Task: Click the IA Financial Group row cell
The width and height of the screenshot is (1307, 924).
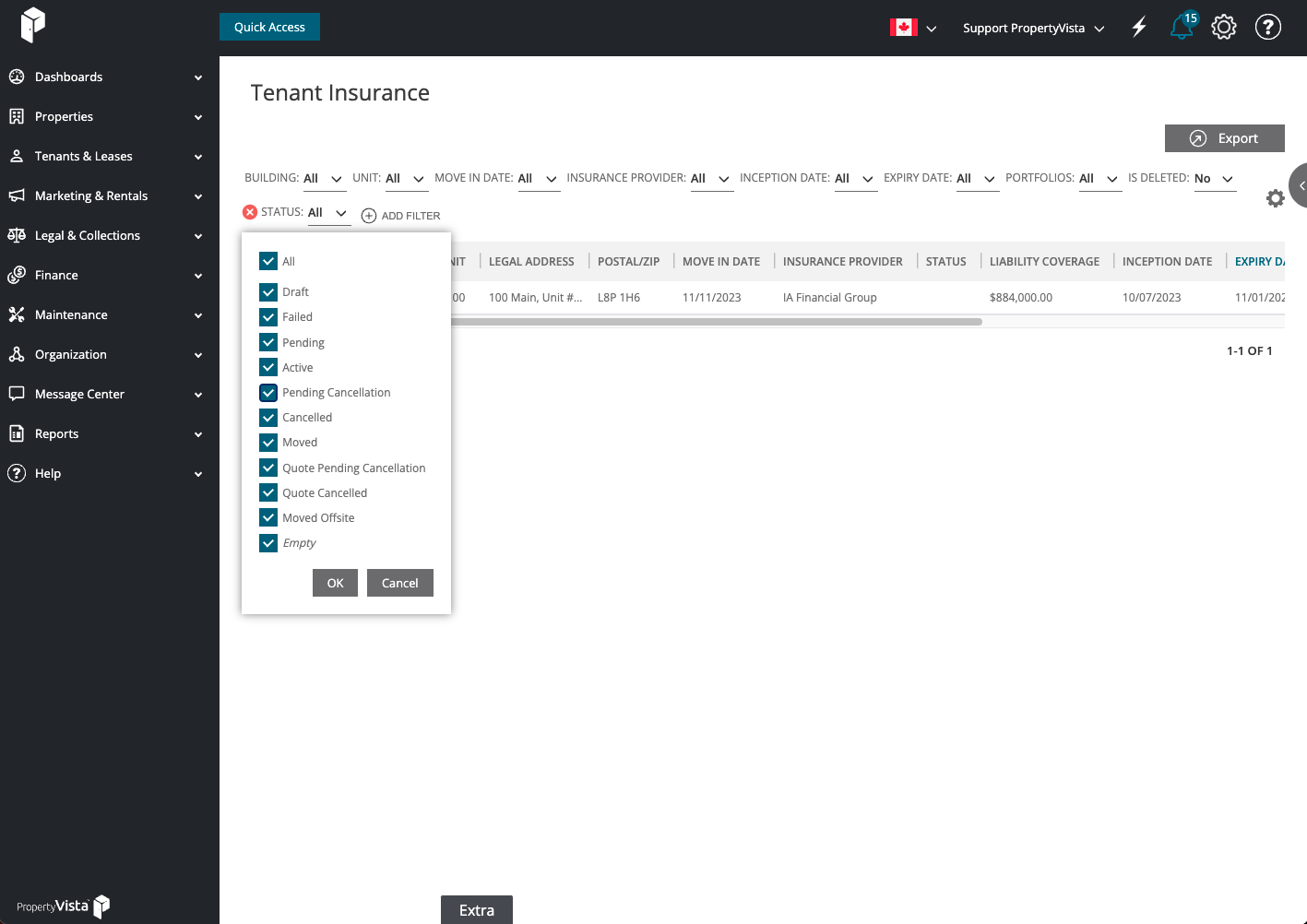Action: (829, 298)
